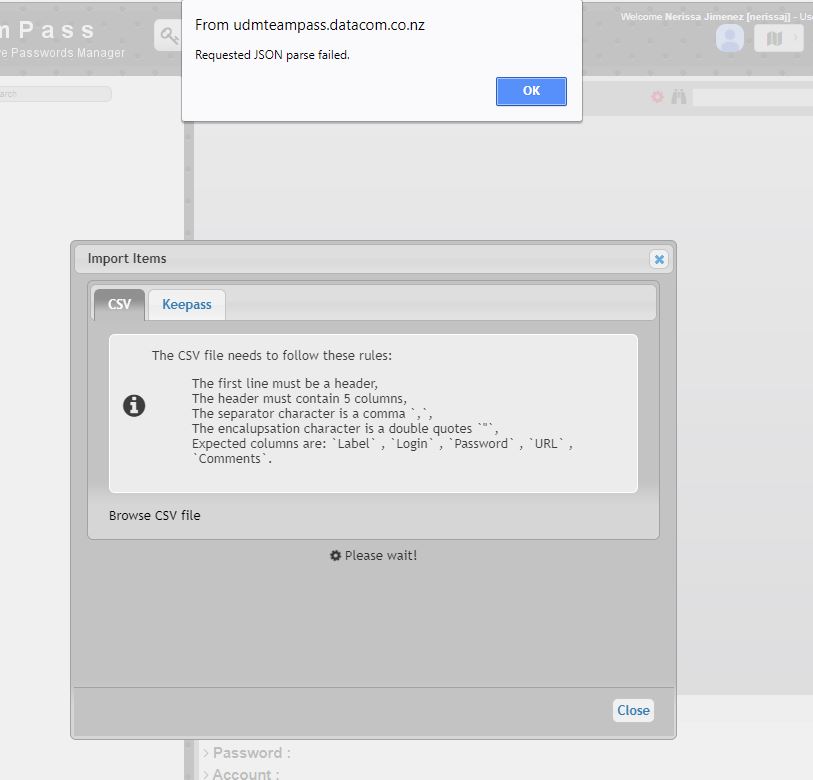
Task: Click the text 'Requested JSON parse failed.'
Action: (272, 55)
